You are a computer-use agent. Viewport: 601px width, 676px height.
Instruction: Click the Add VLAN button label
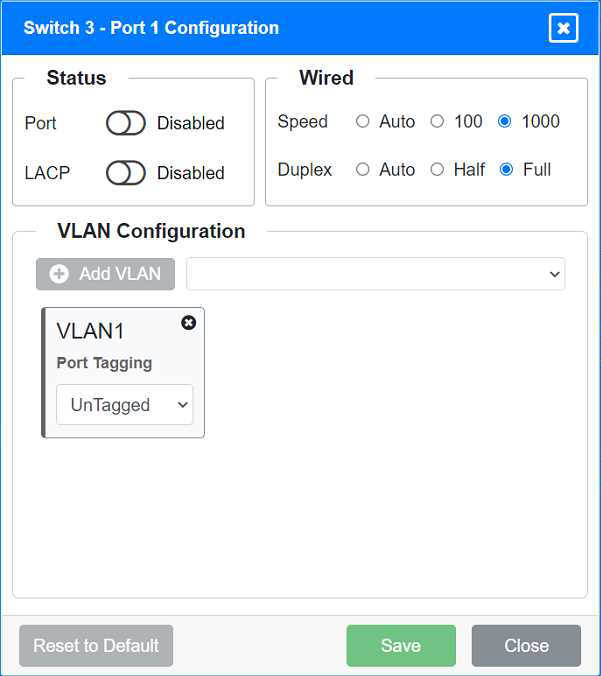120,274
